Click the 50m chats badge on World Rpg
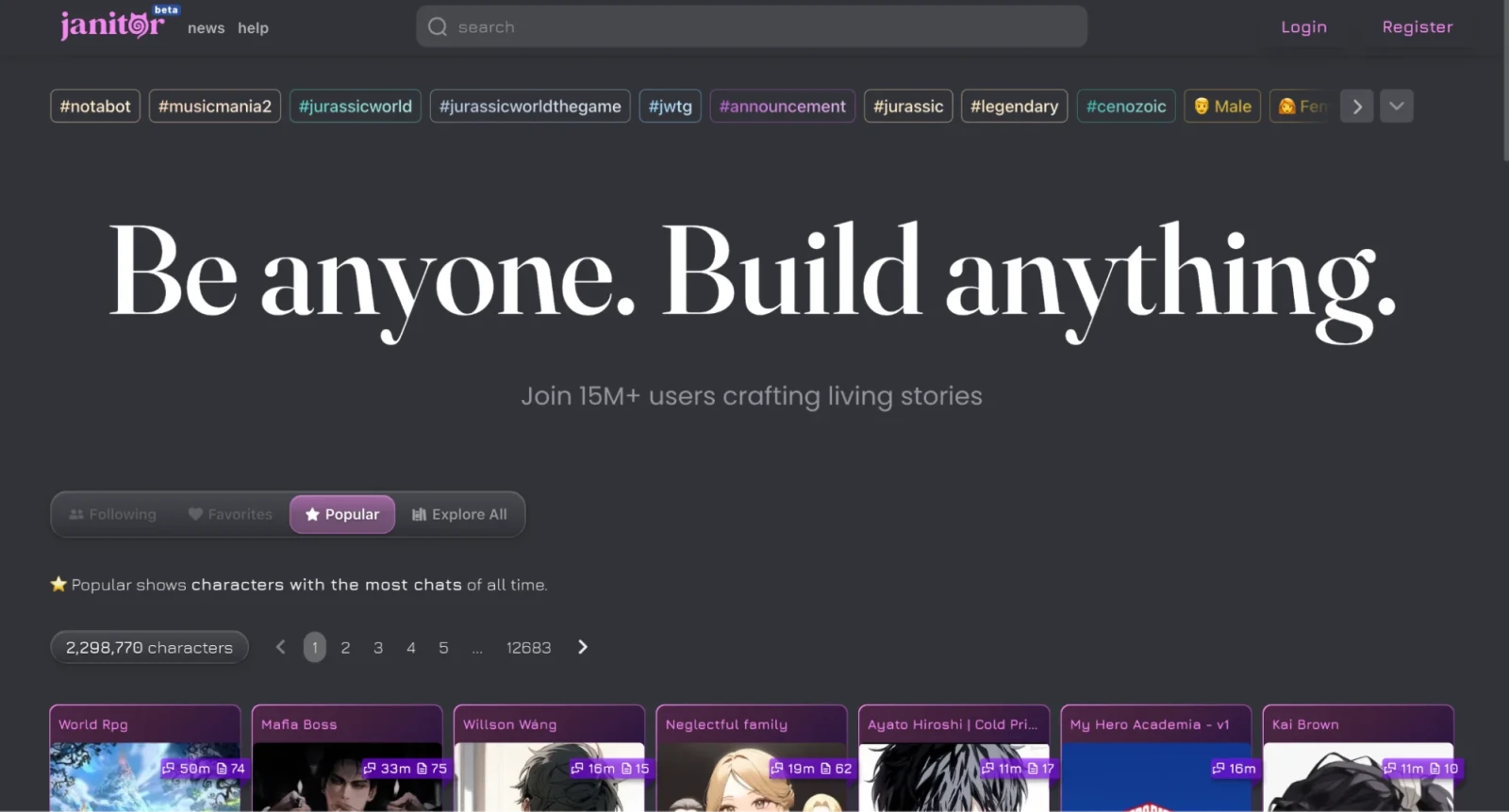The height and width of the screenshot is (812, 1509). point(186,769)
